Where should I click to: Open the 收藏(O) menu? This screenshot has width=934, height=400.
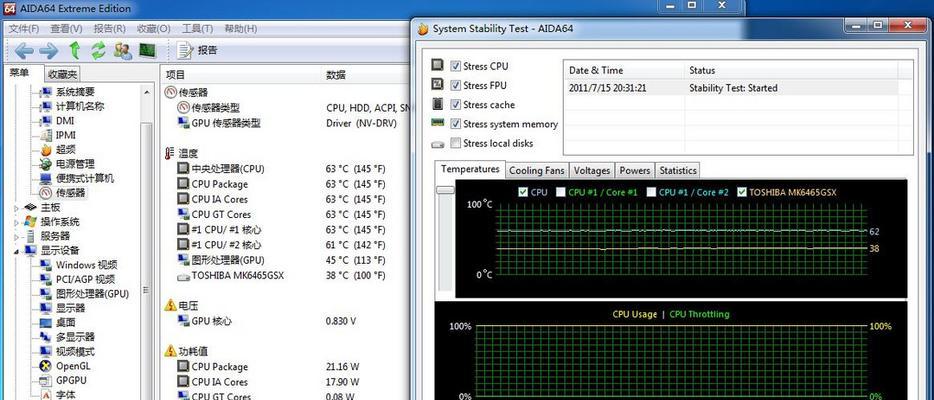[x=154, y=29]
